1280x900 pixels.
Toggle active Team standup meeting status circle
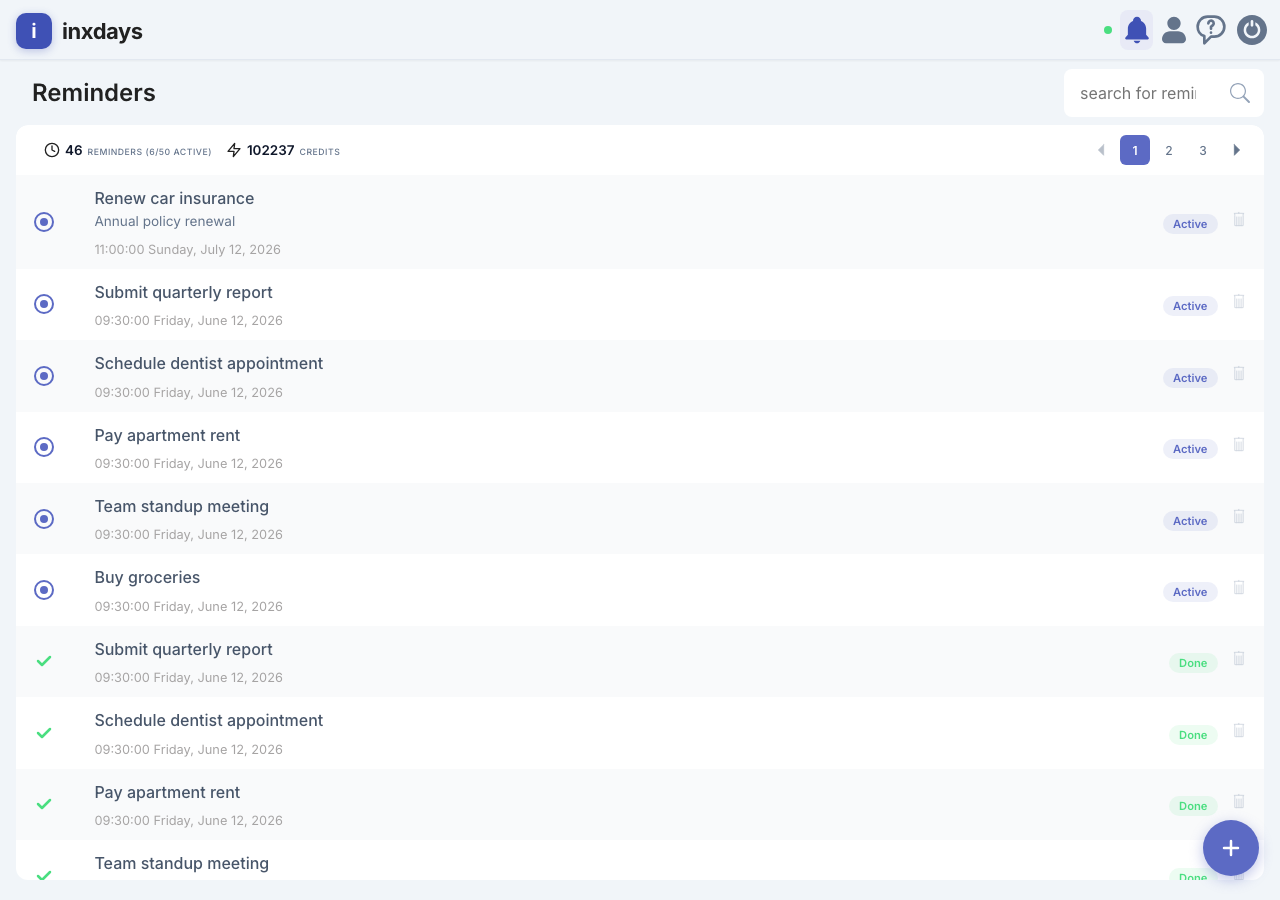point(44,519)
